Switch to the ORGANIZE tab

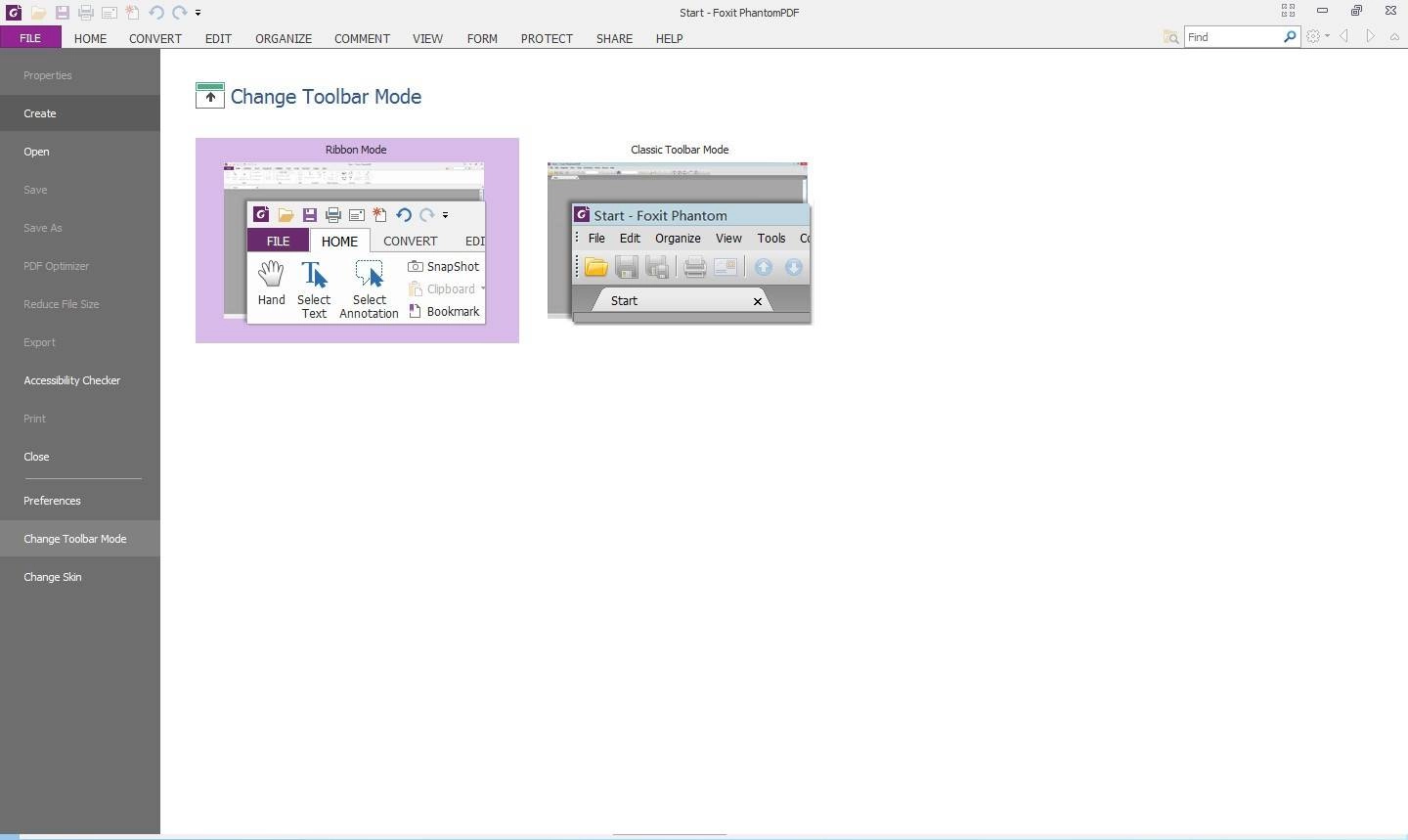tap(284, 38)
